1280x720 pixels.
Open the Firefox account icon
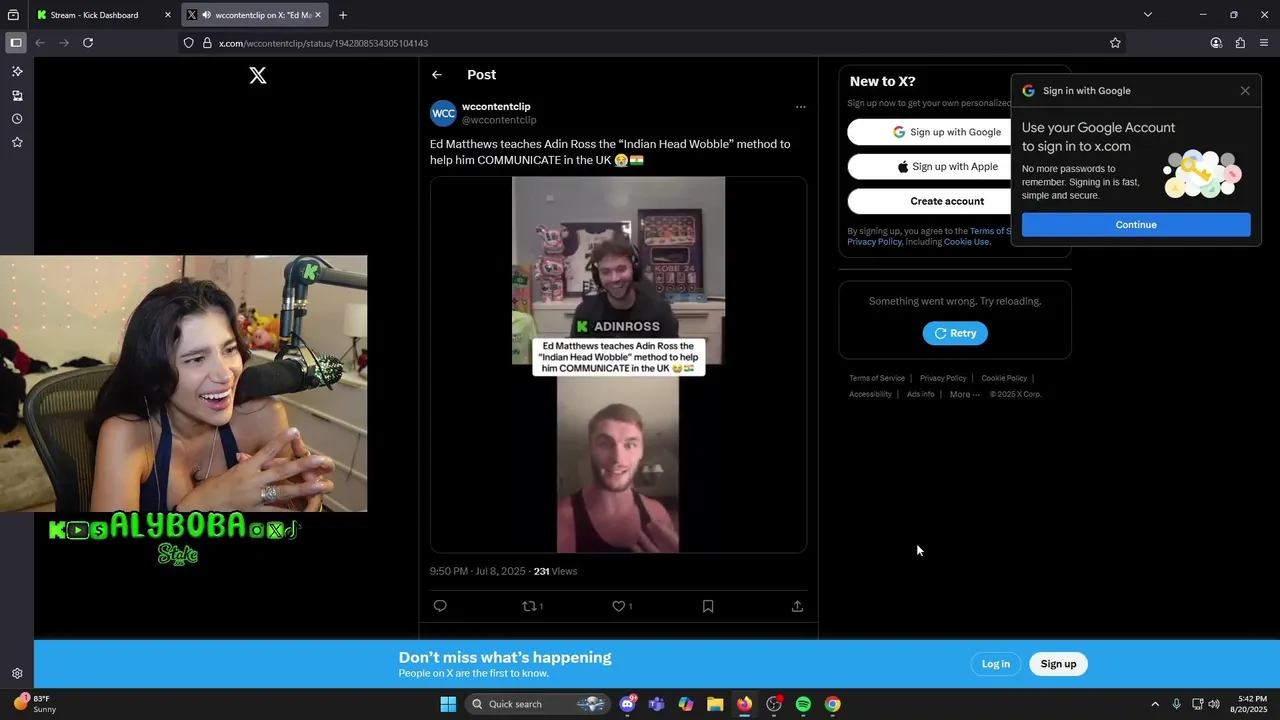(1216, 43)
